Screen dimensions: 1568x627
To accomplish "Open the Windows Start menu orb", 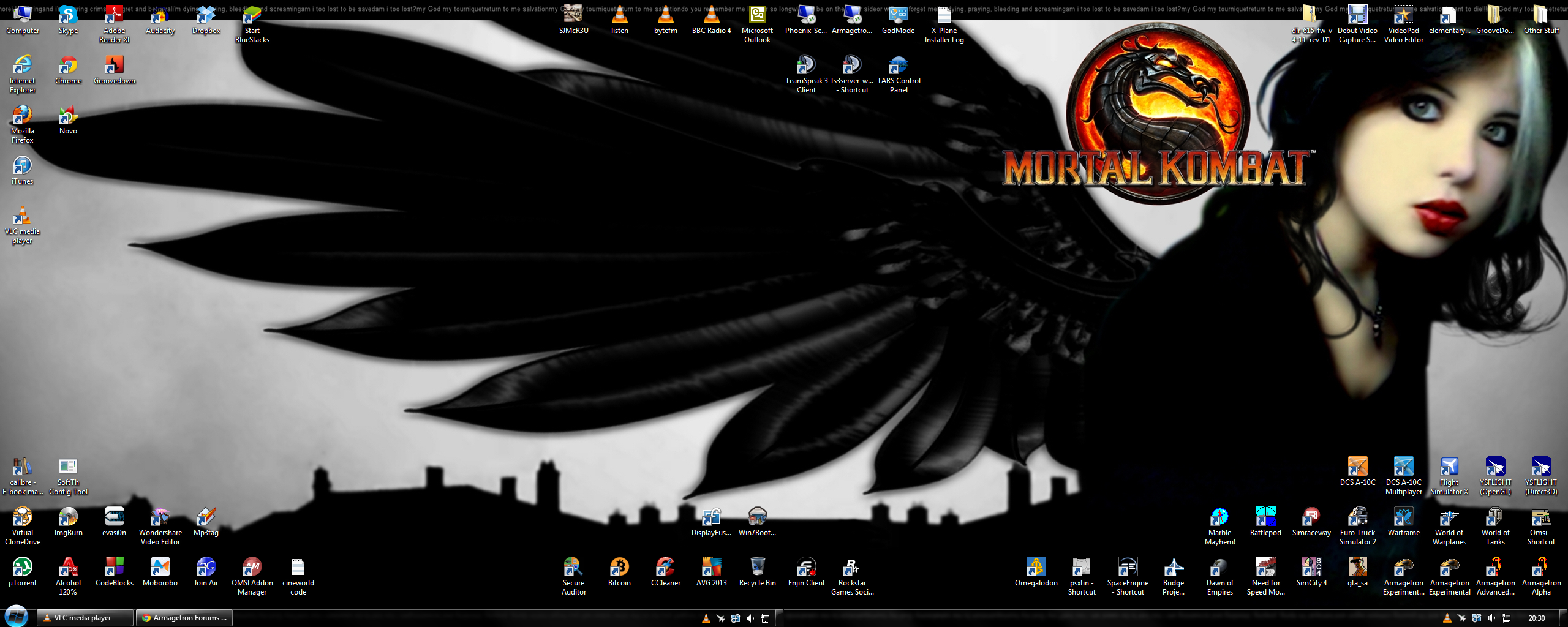I will (16, 617).
